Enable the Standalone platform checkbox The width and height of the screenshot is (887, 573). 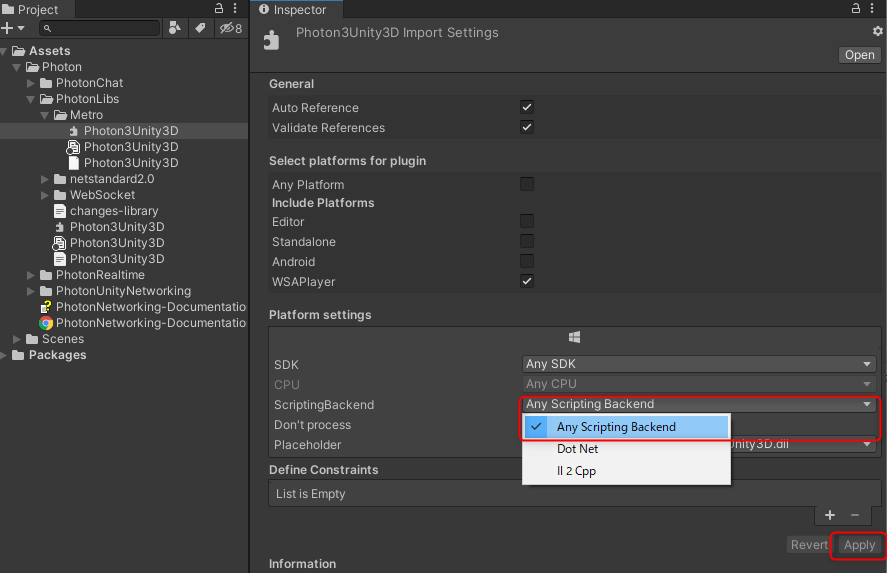tap(527, 241)
